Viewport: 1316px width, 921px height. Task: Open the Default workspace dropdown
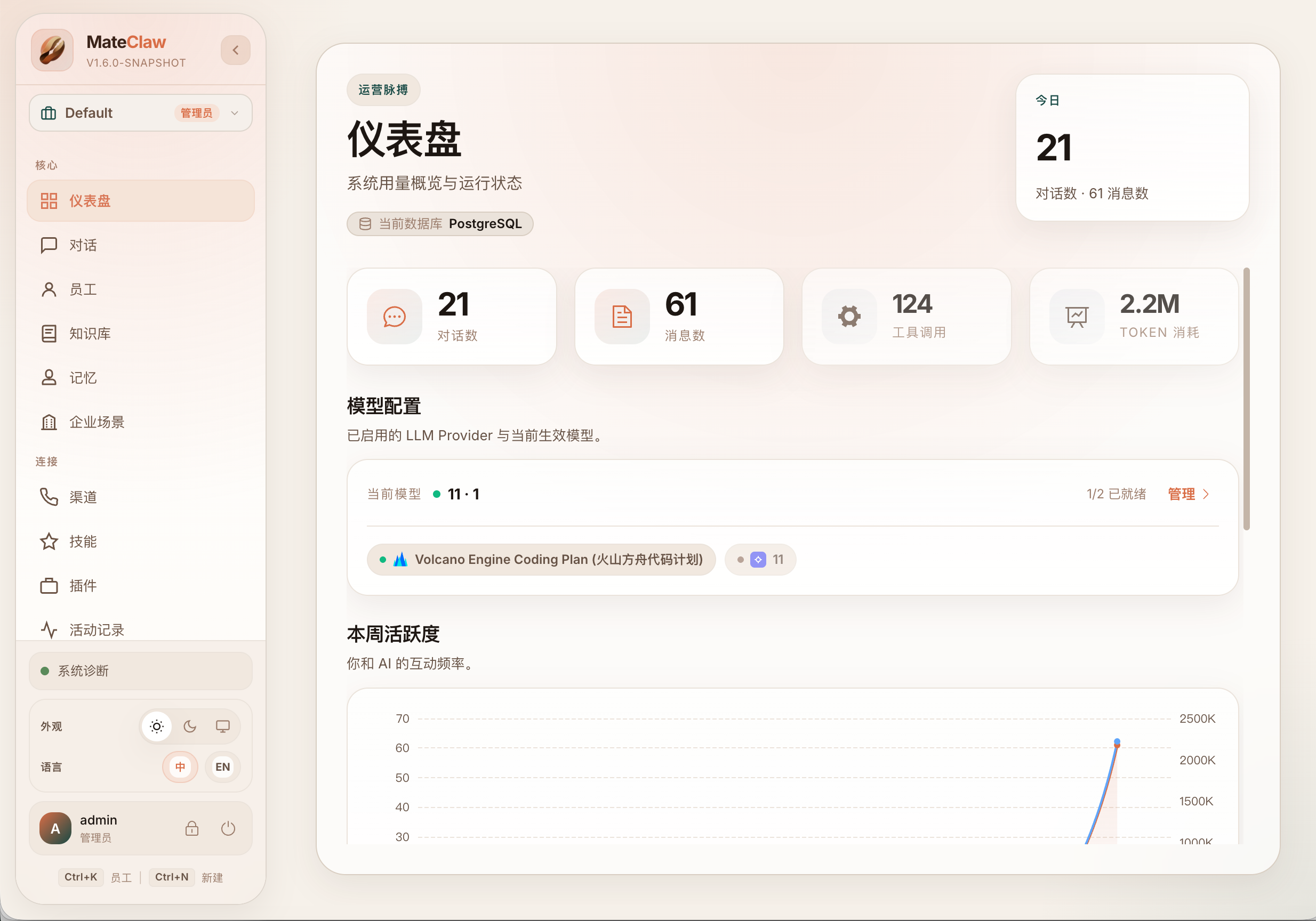[x=140, y=113]
